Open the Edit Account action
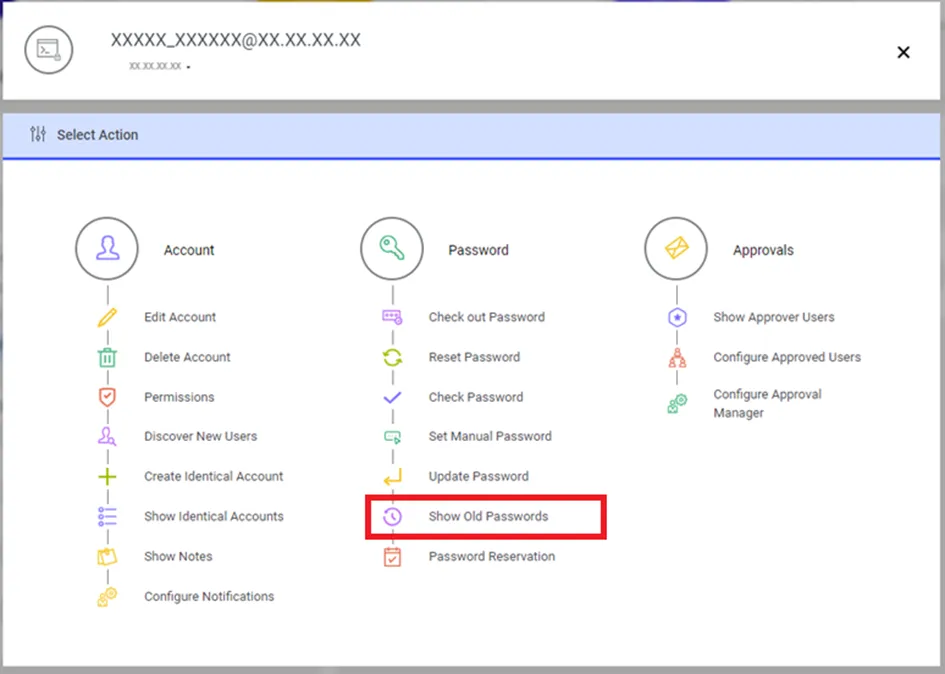945x674 pixels. pos(180,317)
